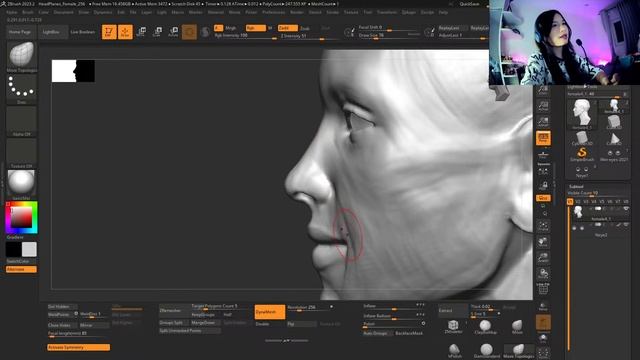Select the Move brush in bottom shelf
The height and width of the screenshot is (360, 640).
coord(517,327)
